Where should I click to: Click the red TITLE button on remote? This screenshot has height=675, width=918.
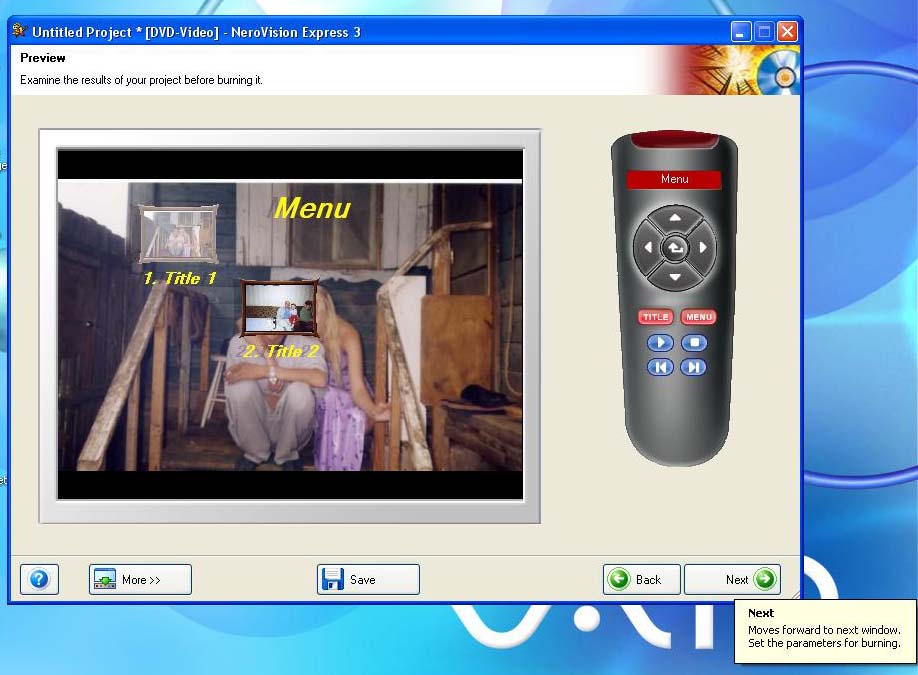pyautogui.click(x=655, y=317)
